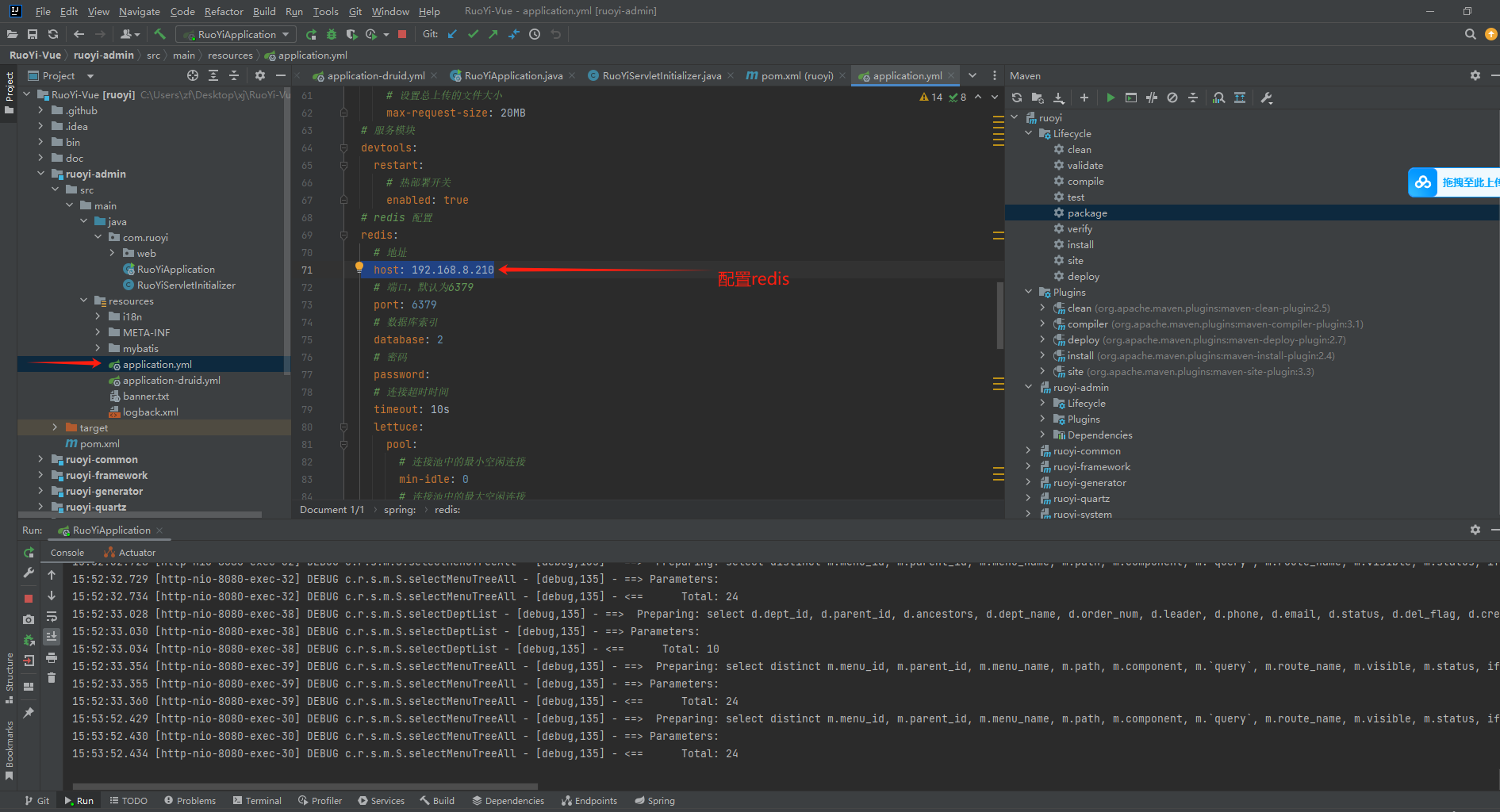
Task: Rerun RuoYiApplication from main toolbar
Action: pyautogui.click(x=311, y=34)
